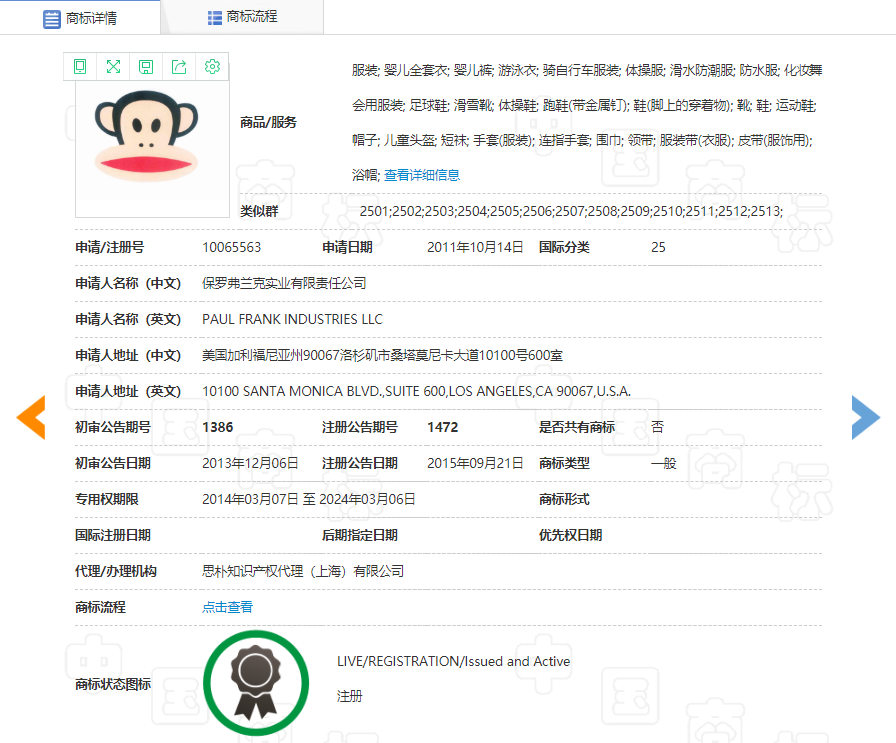Open the gear settings icon above the logo
The width and height of the screenshot is (896, 743).
212,67
